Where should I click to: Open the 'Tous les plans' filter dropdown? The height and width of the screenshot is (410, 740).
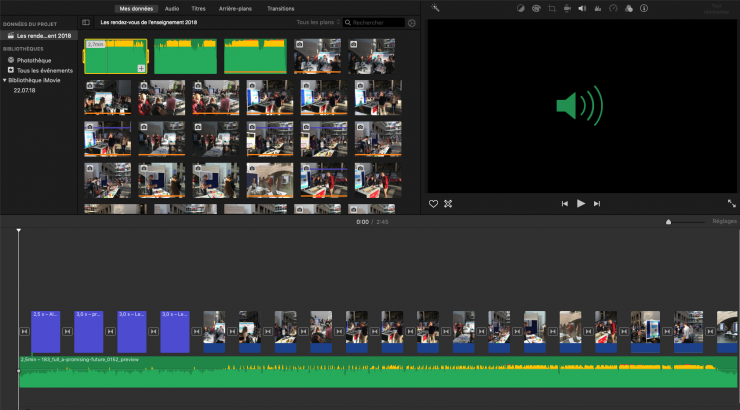click(318, 22)
